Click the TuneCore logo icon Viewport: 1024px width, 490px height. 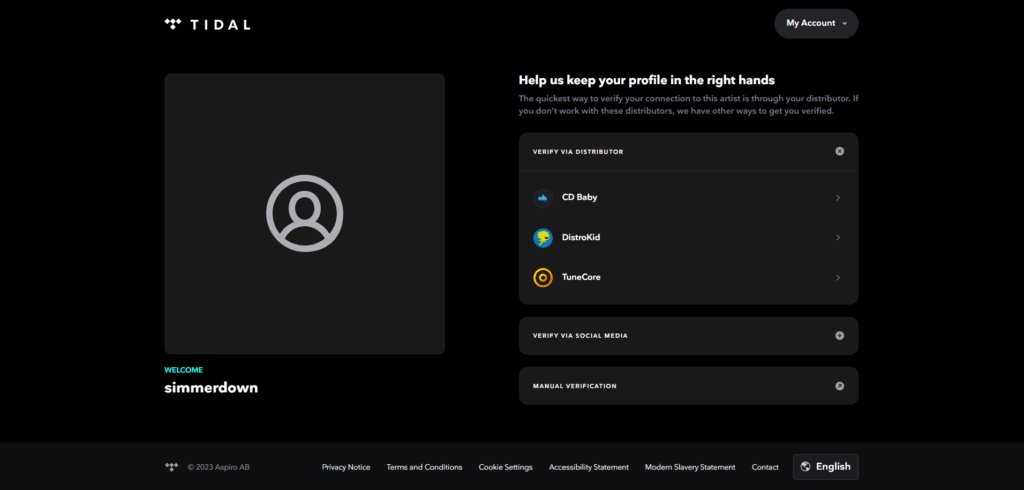coord(543,278)
